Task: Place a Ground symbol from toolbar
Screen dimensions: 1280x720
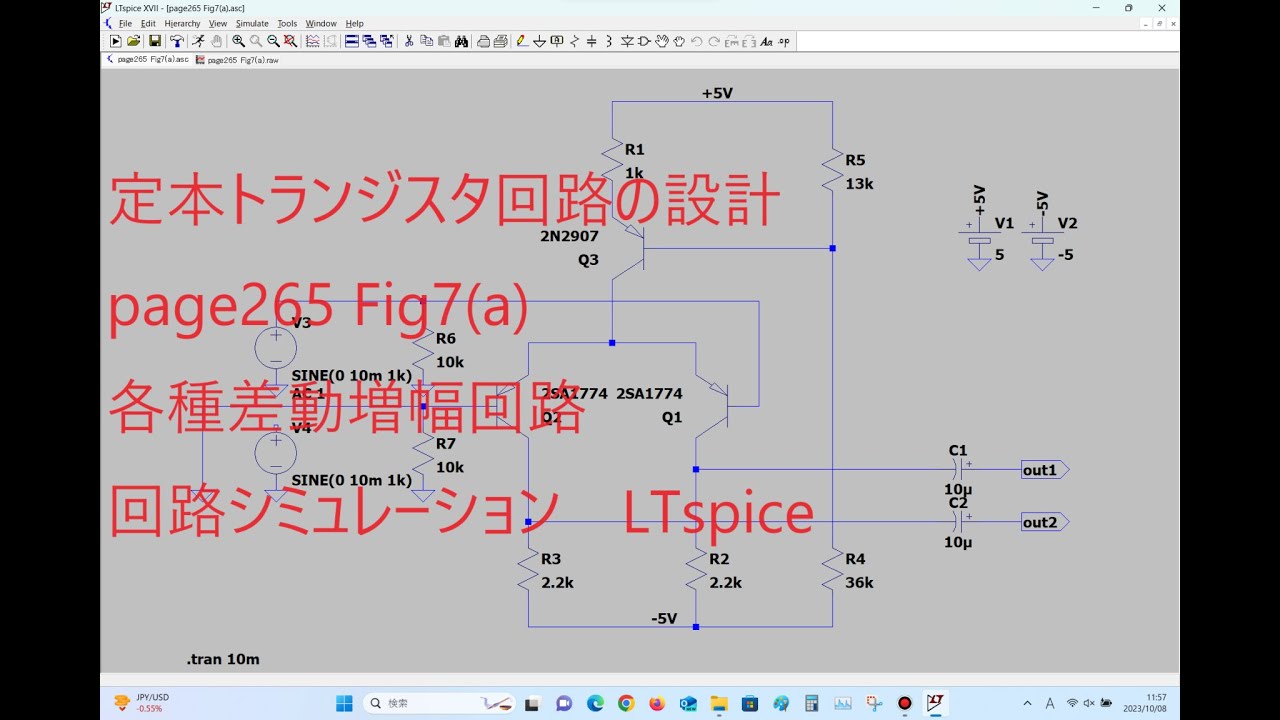Action: click(x=539, y=41)
